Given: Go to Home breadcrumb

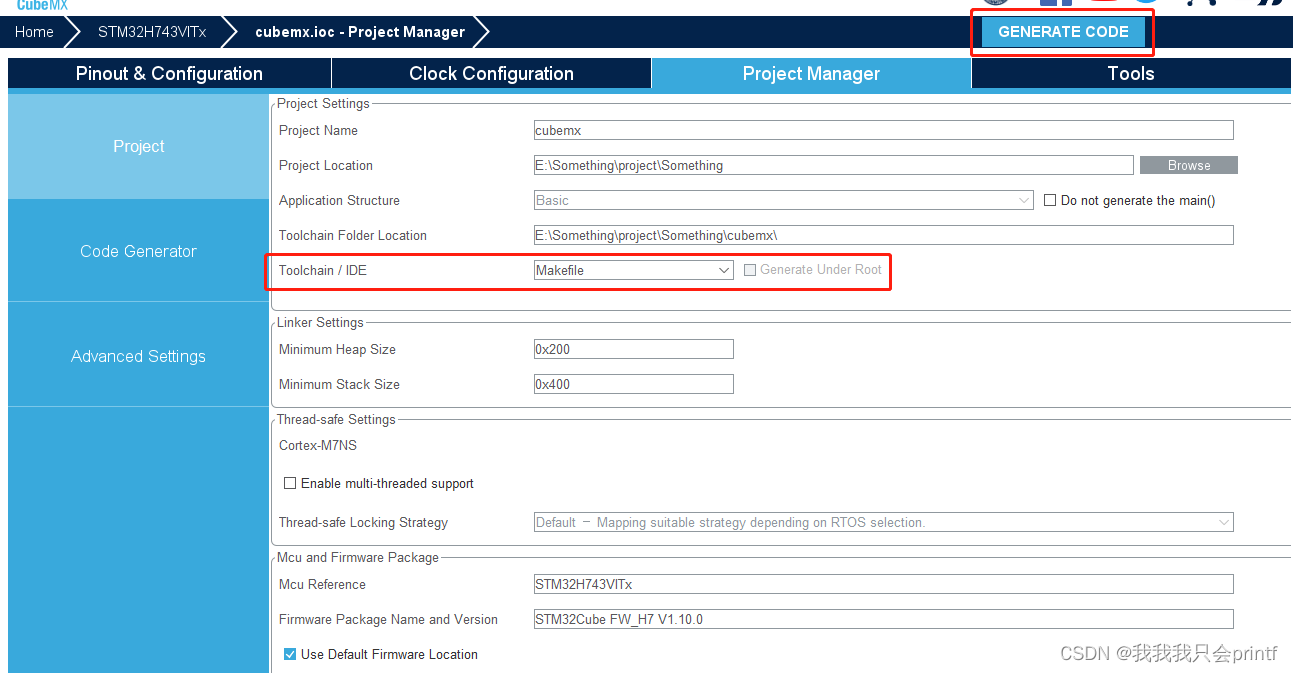Looking at the screenshot, I should (34, 32).
